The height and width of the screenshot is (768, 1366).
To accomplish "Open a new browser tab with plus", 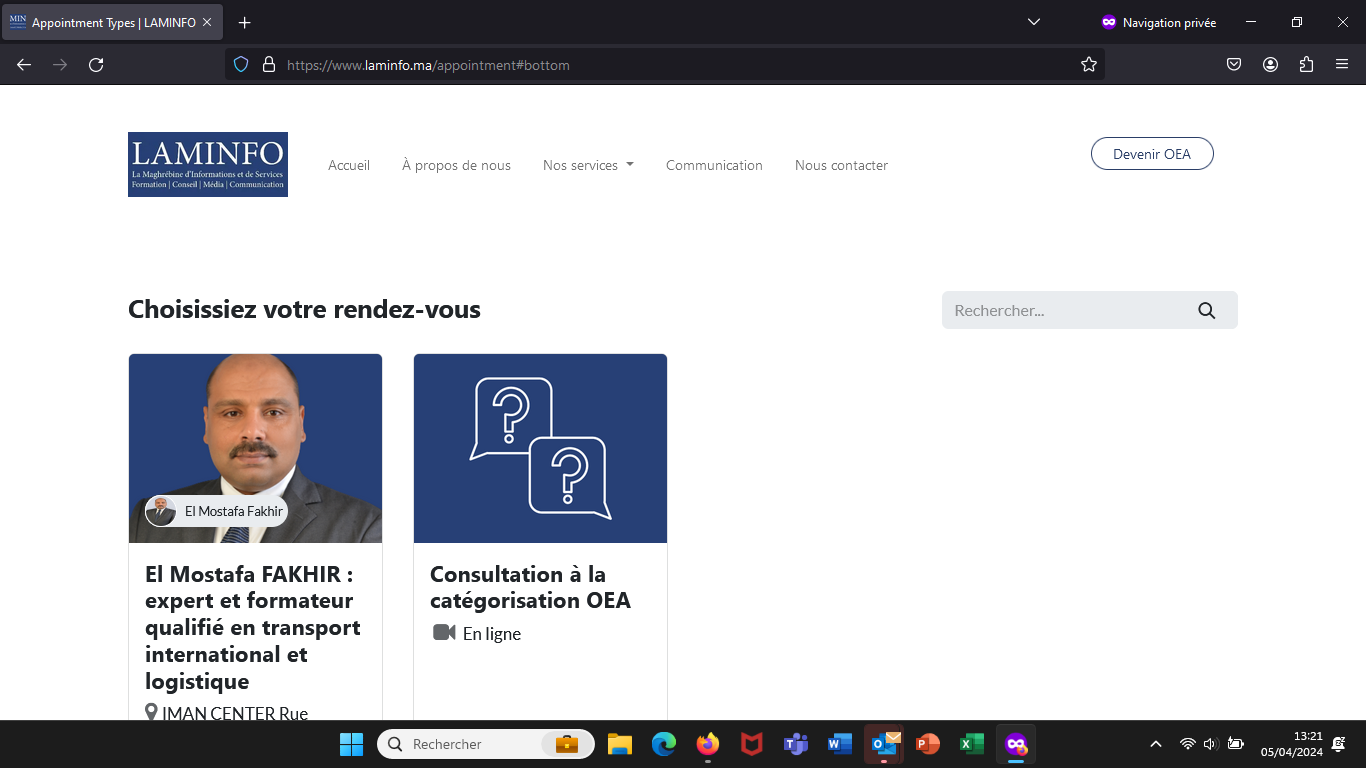I will pyautogui.click(x=245, y=22).
